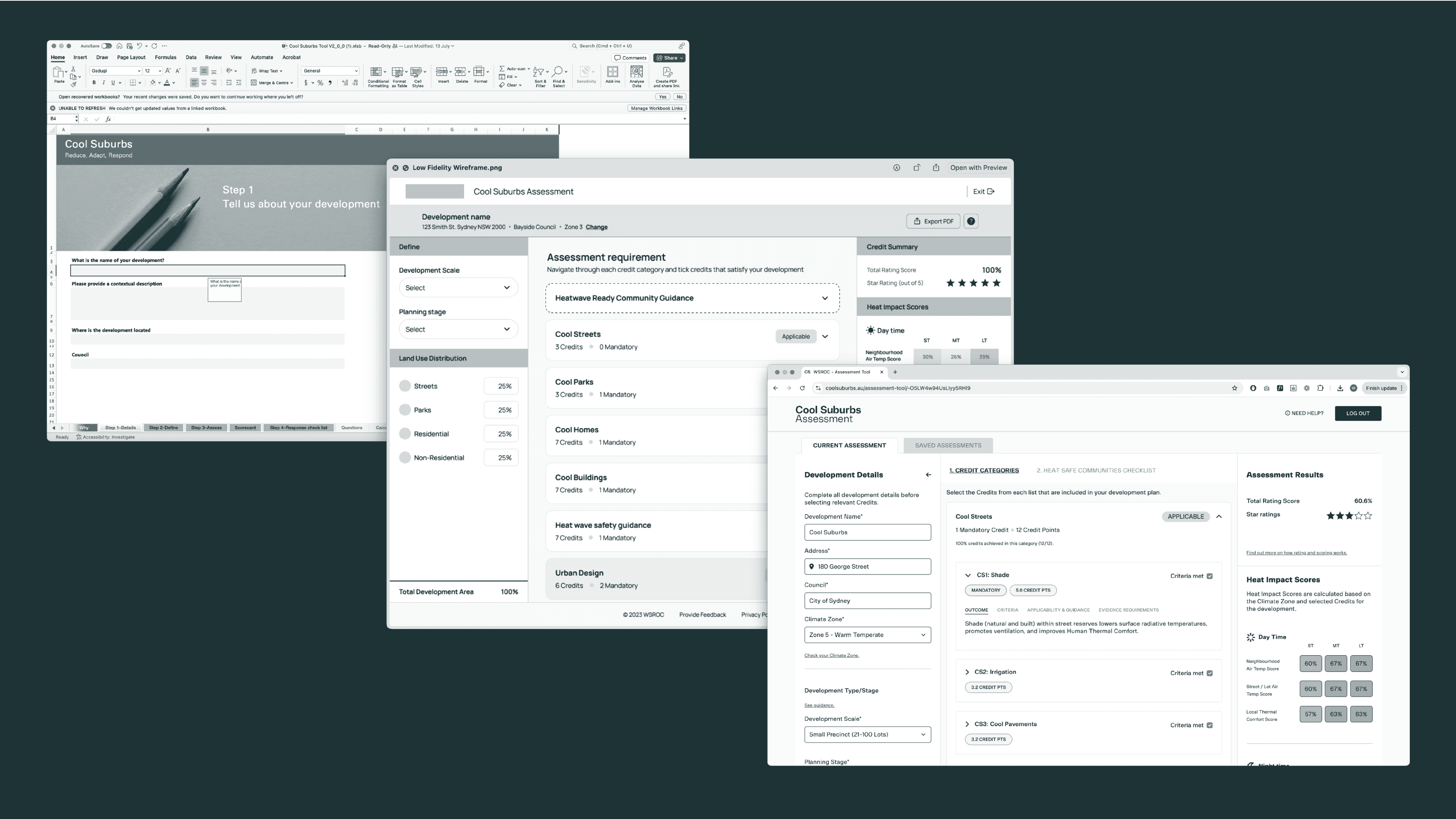Viewport: 1456px width, 819px height.
Task: Click the Fill colour button in Excel ribbon
Action: coord(153,83)
